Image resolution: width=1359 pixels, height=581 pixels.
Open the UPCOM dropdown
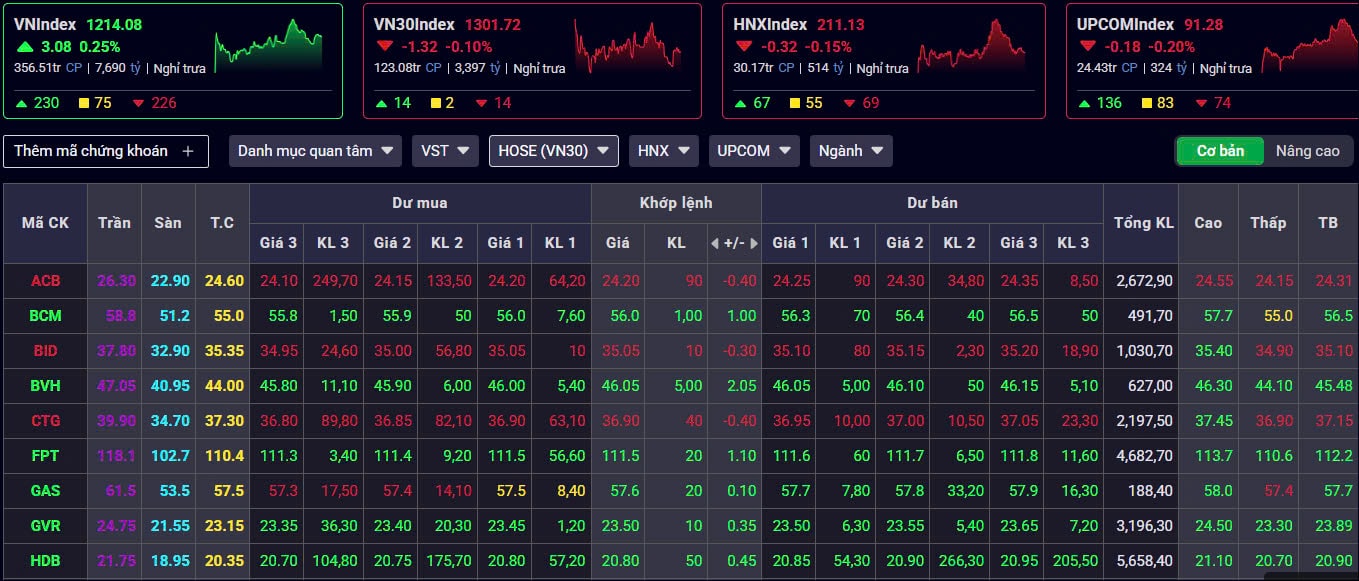pyautogui.click(x=754, y=151)
